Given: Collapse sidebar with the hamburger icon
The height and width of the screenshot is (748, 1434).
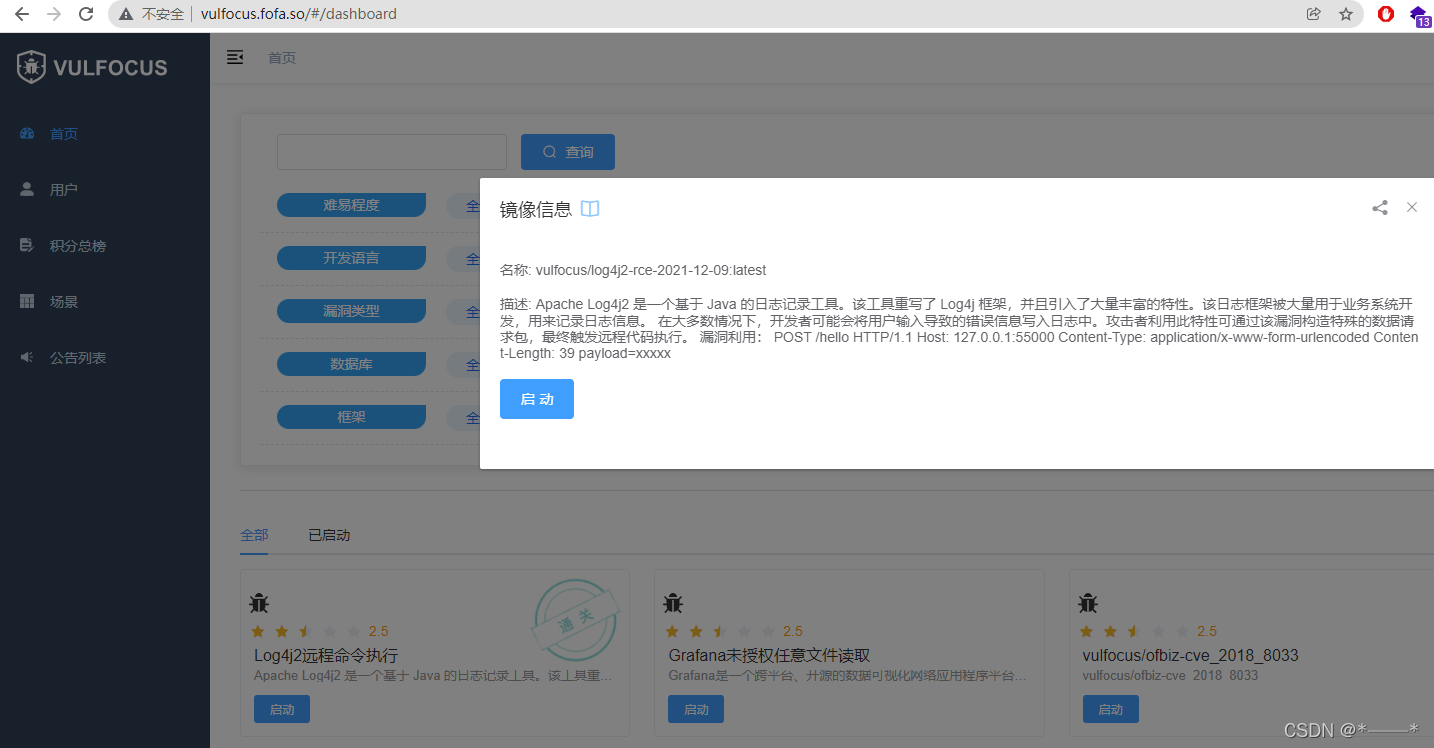Looking at the screenshot, I should [x=235, y=57].
